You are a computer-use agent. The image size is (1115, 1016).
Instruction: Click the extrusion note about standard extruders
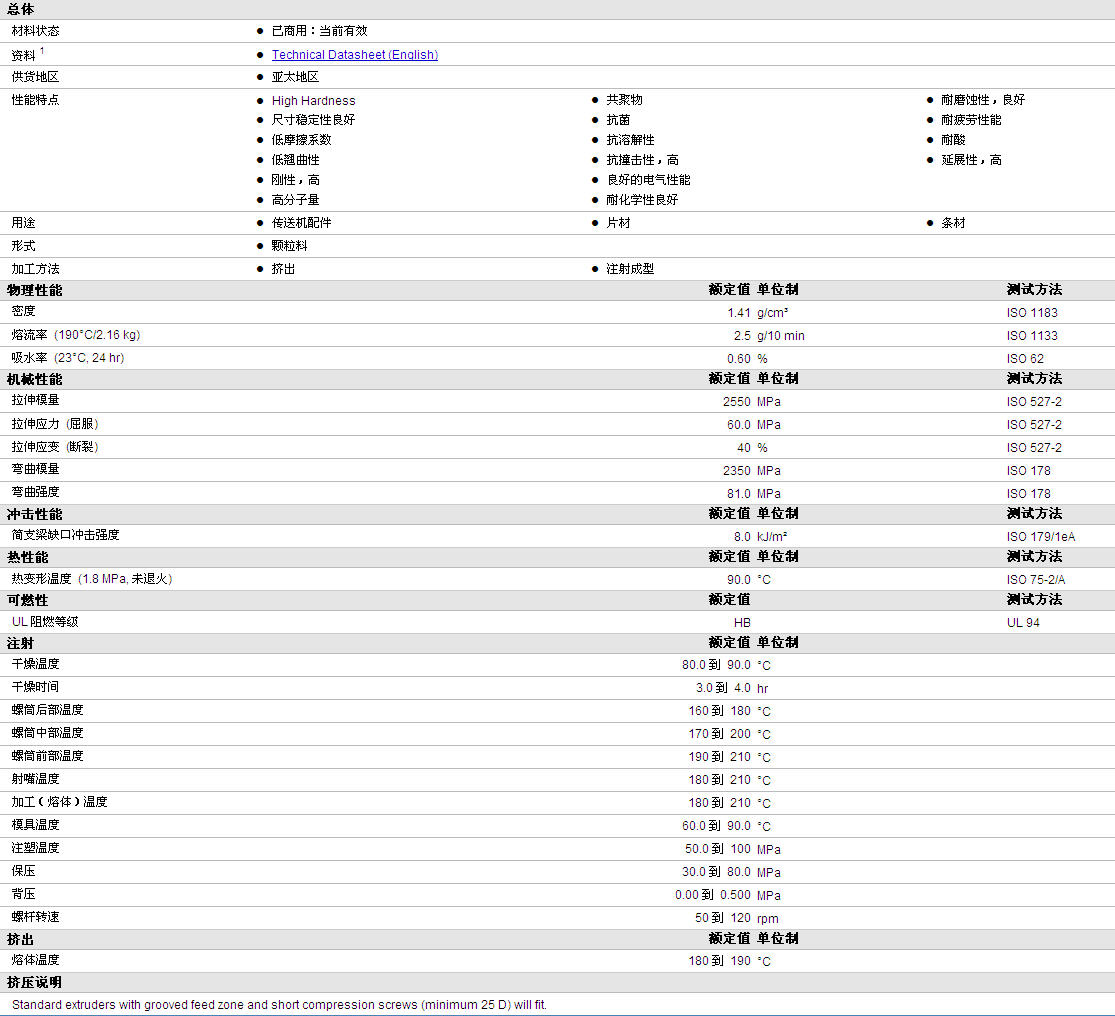coord(279,1005)
